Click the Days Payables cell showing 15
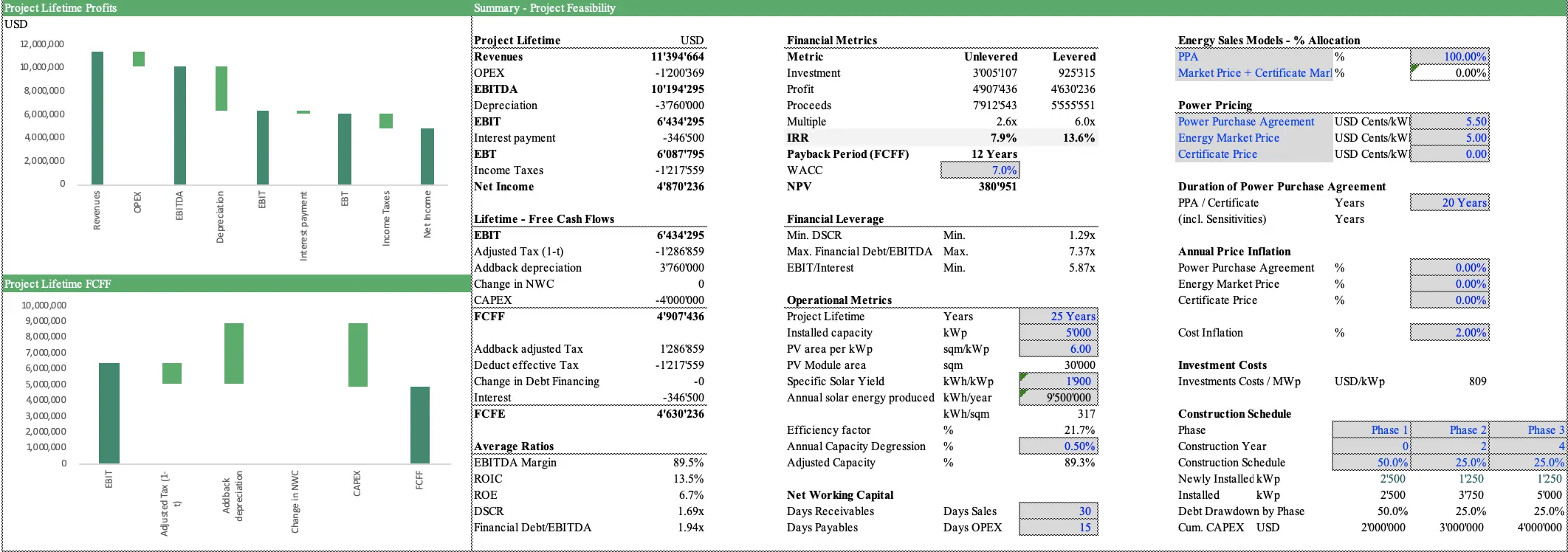 click(1059, 528)
